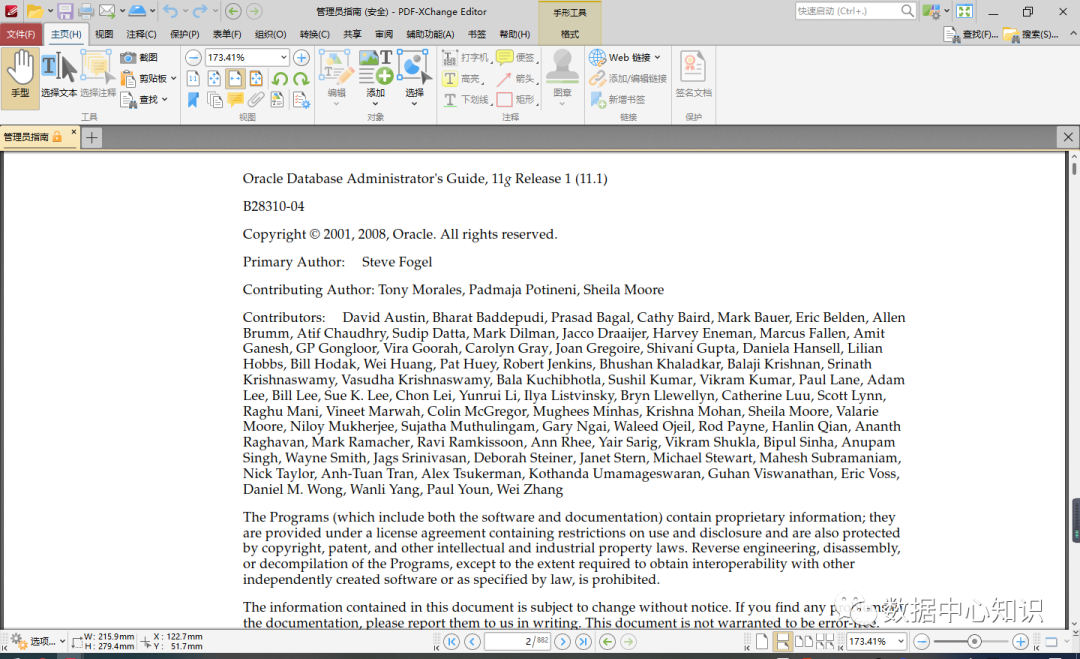This screenshot has width=1080, height=659.
Task: Expand the Find (查找) dropdown in the tools group
Action: (x=165, y=100)
